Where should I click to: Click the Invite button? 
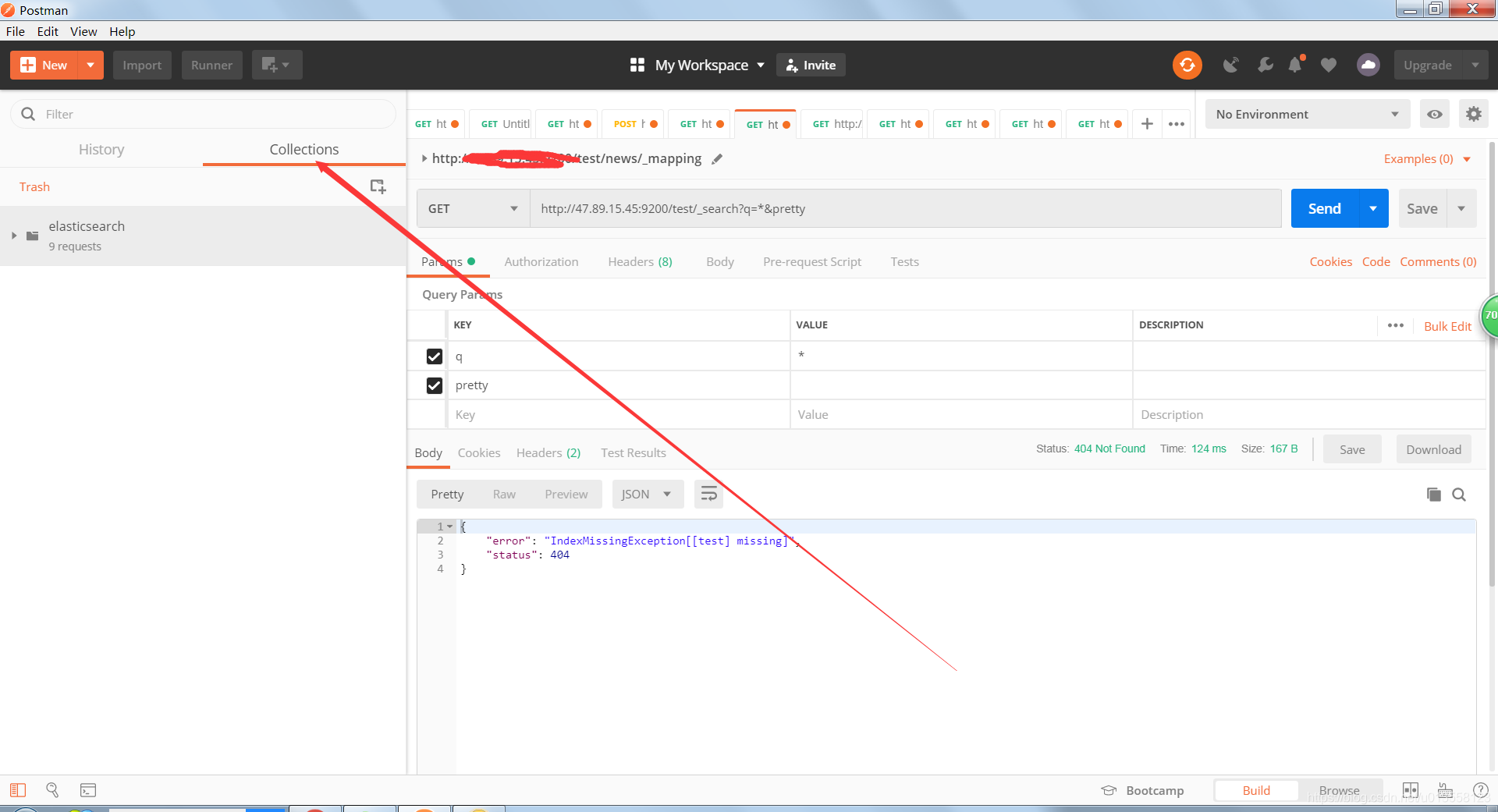pyautogui.click(x=811, y=65)
